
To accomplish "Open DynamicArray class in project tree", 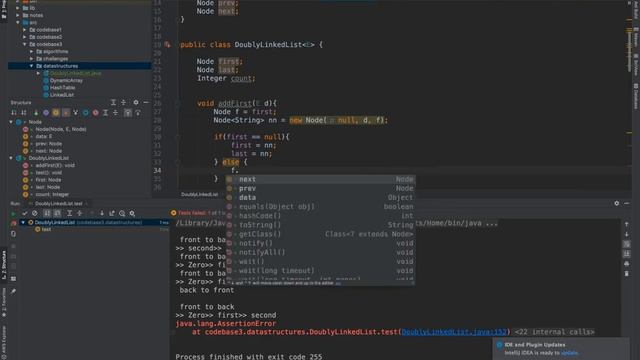I will point(66,80).
